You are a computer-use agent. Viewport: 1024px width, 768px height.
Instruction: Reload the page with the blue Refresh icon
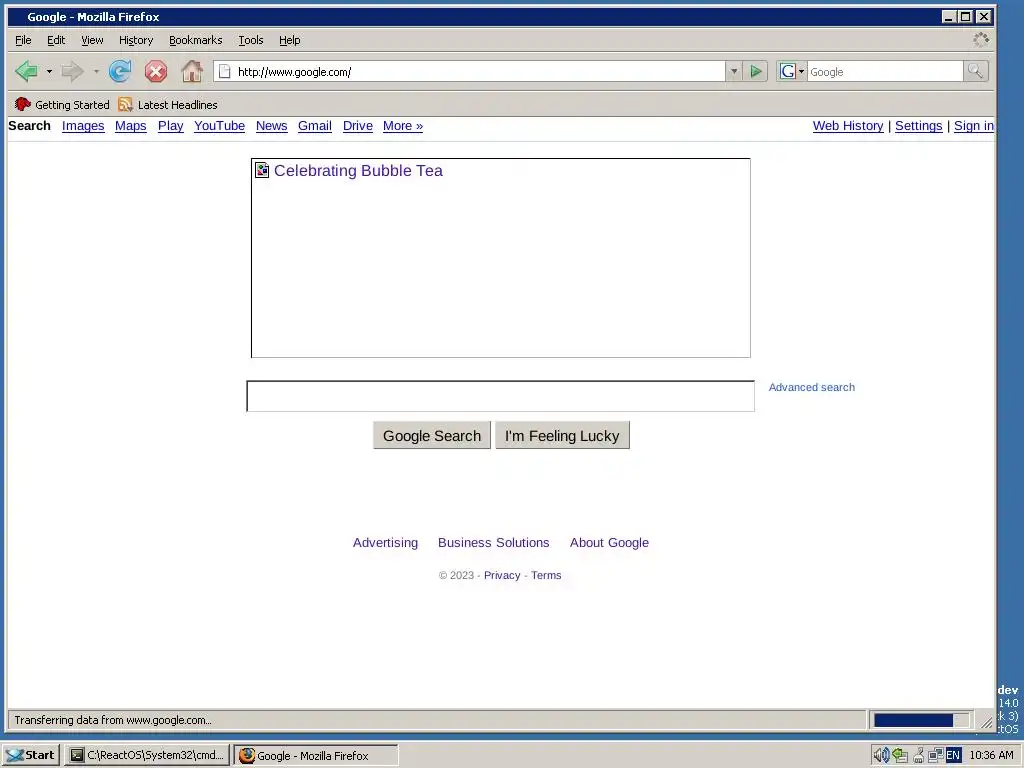[120, 71]
